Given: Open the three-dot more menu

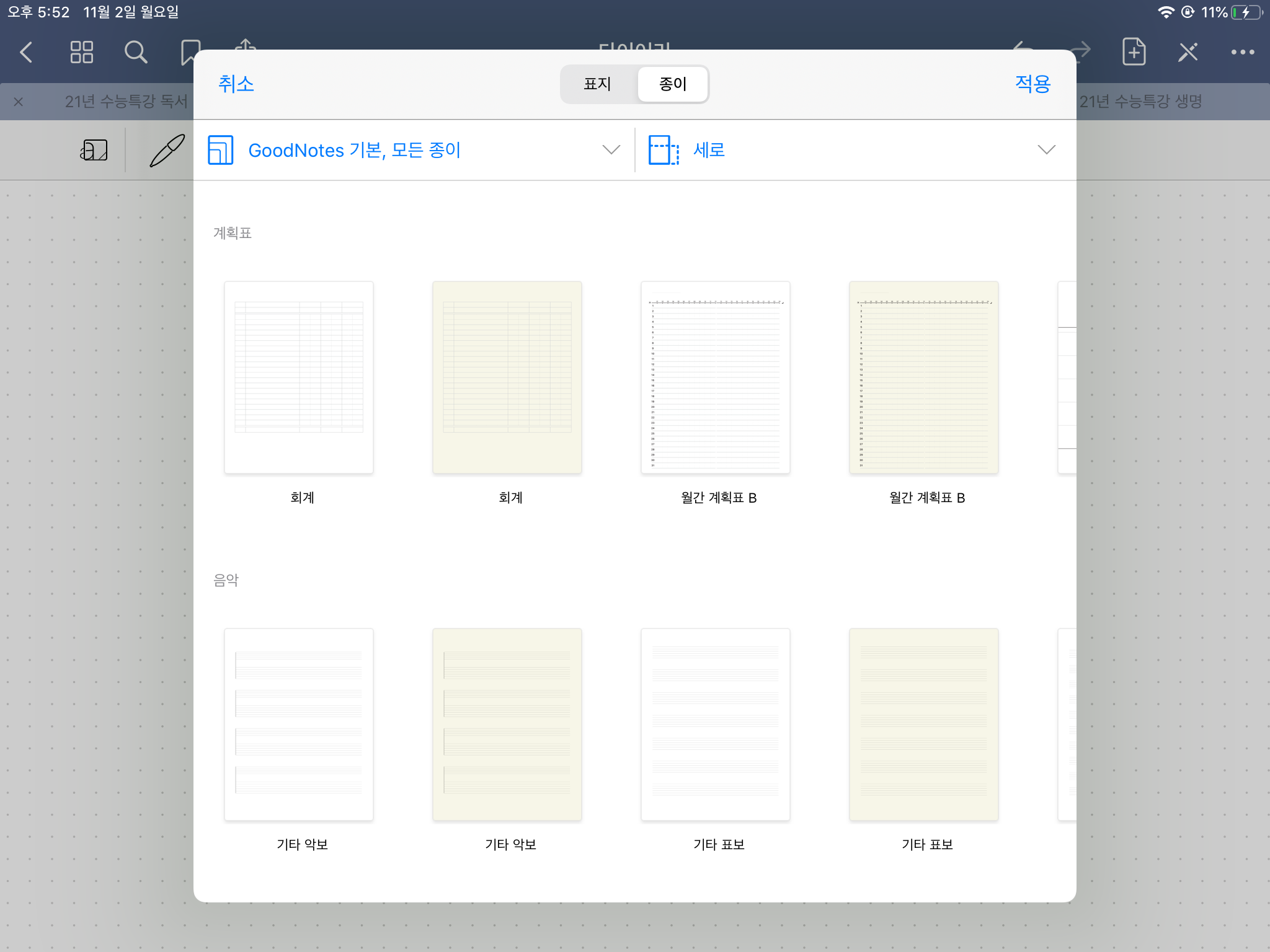Looking at the screenshot, I should (1243, 52).
